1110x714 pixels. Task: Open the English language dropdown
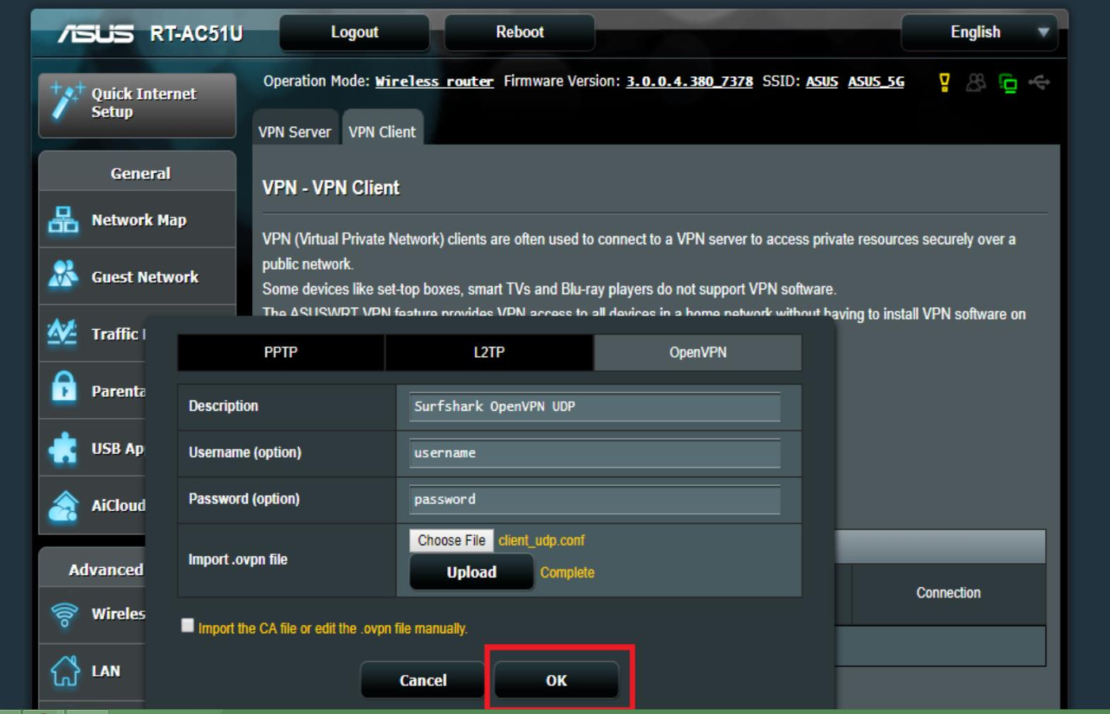click(x=978, y=32)
